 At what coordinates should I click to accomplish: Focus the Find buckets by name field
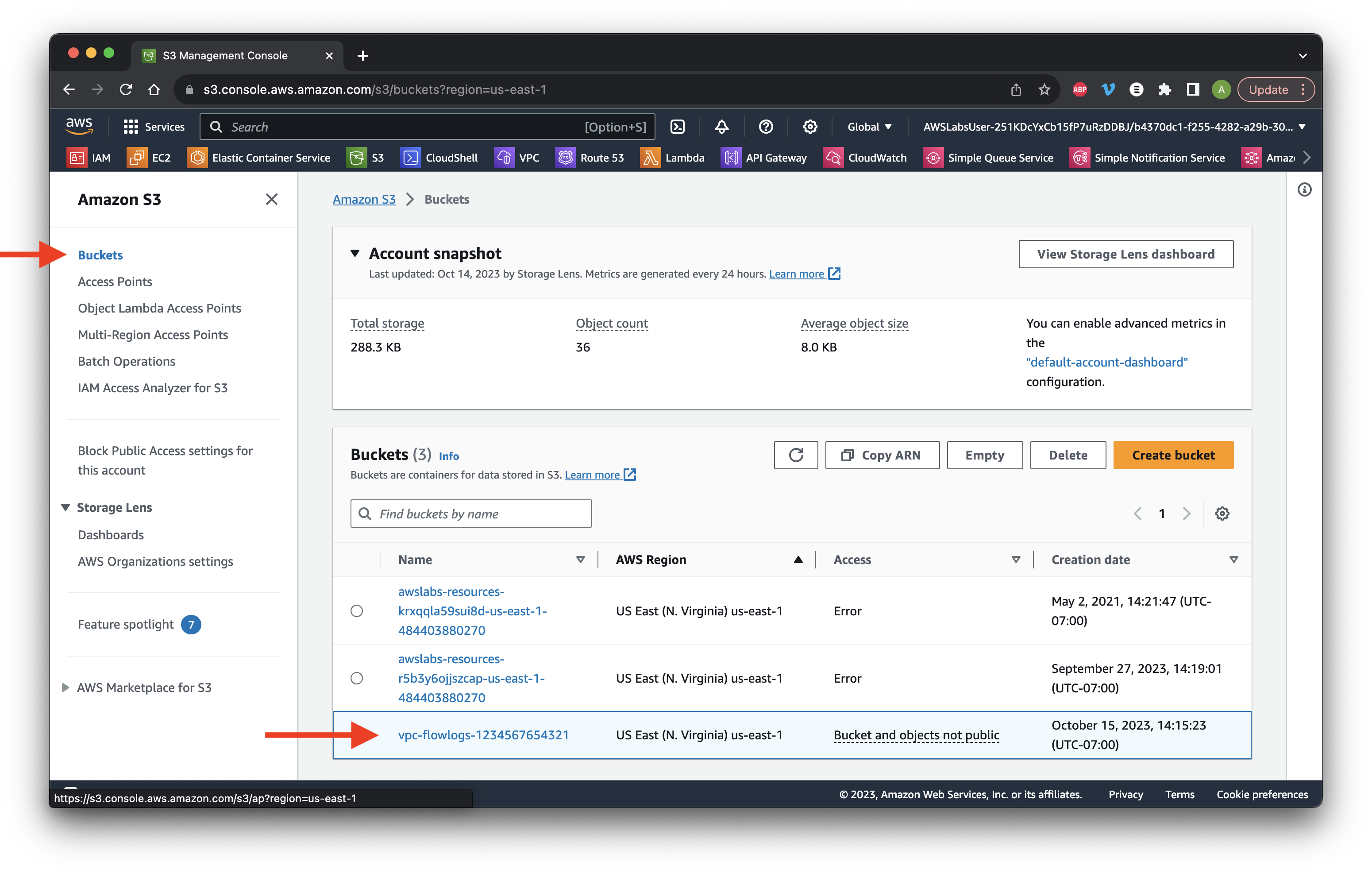(x=471, y=514)
